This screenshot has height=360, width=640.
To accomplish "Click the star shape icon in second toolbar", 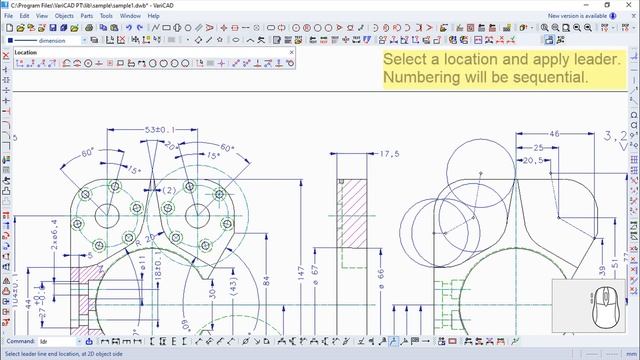I will (220, 40).
